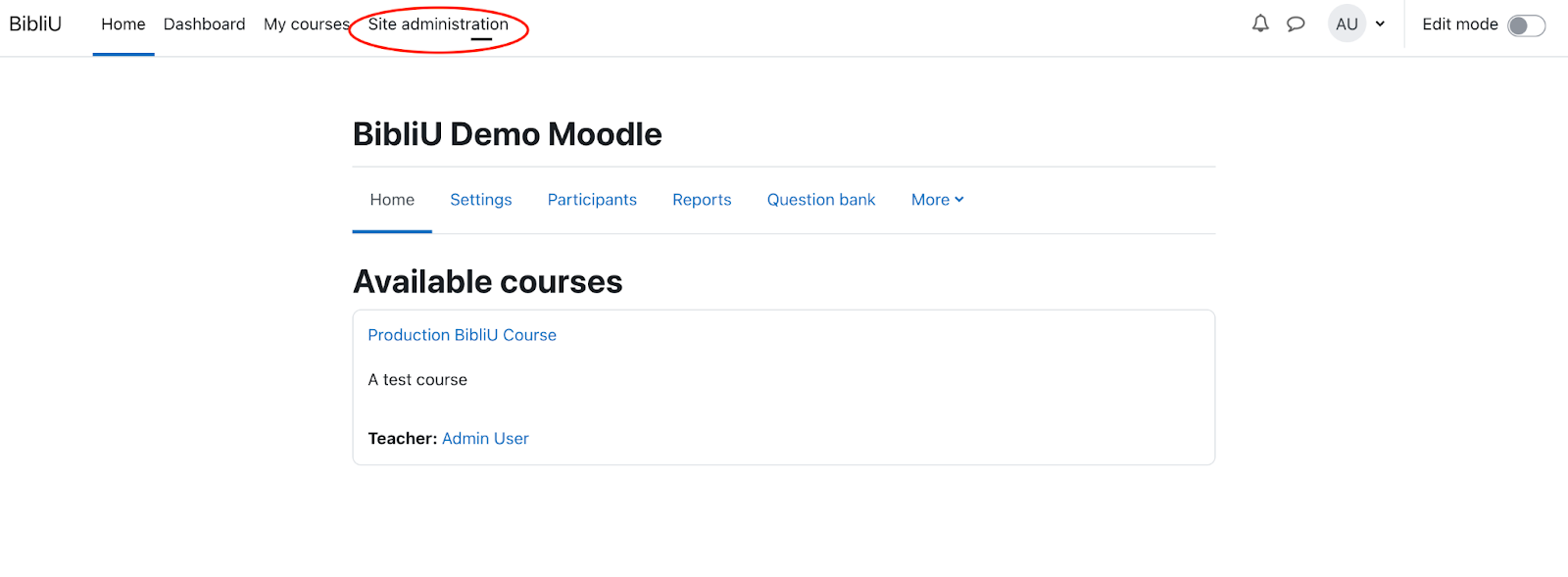The width and height of the screenshot is (1568, 577).
Task: Switch to the Settings tab
Action: click(x=480, y=200)
